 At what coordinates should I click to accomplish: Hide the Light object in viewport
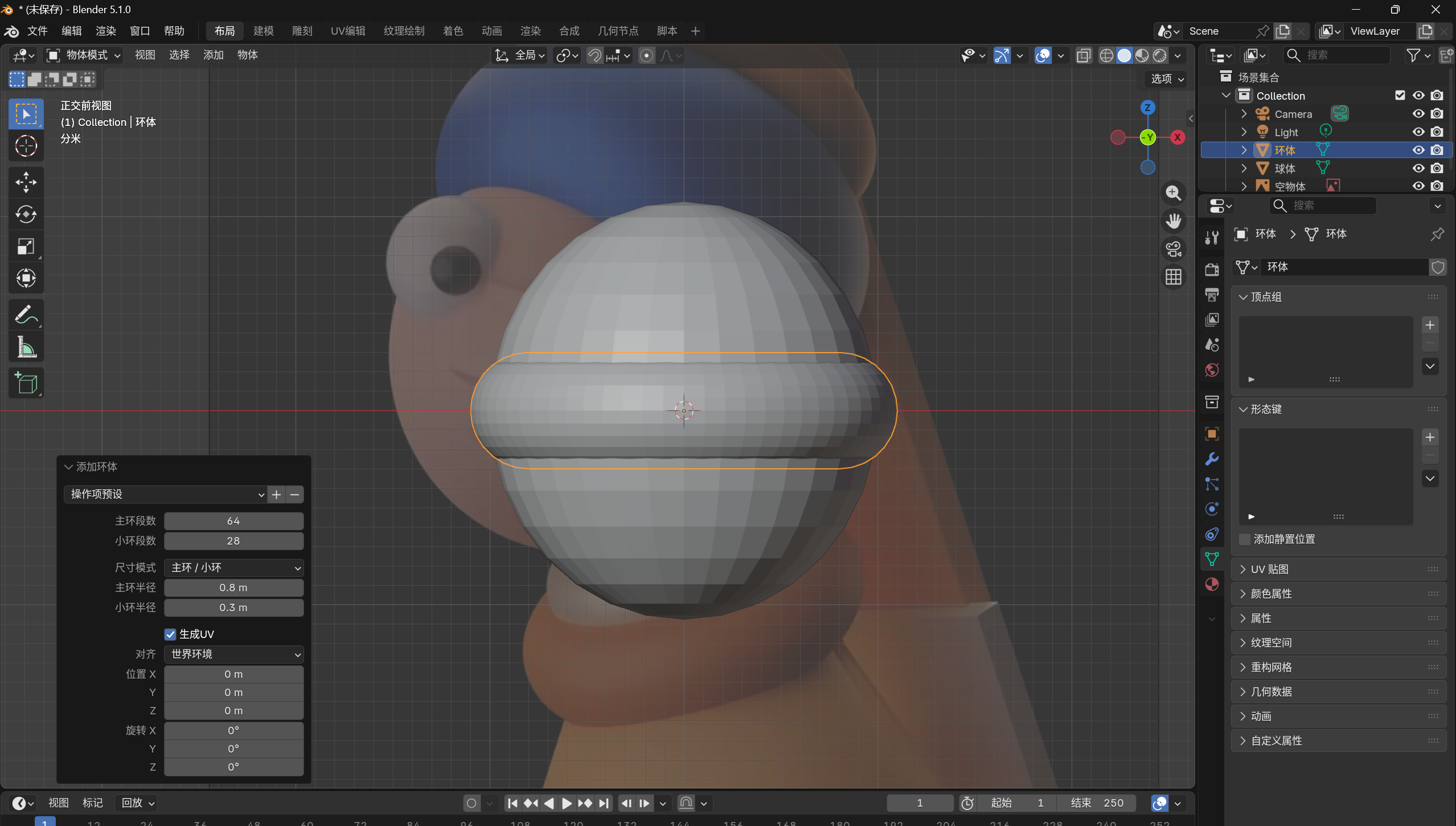1418,132
